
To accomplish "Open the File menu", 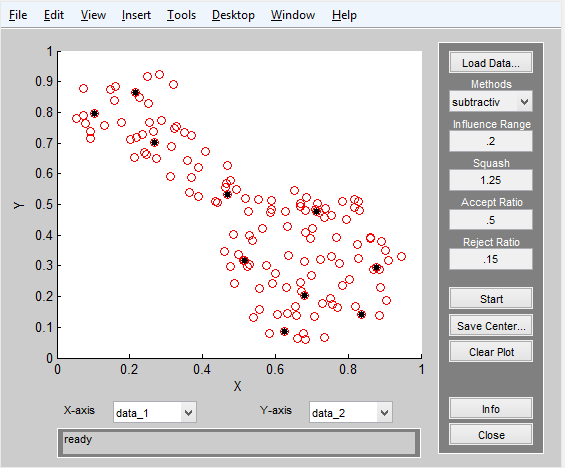I will (18, 15).
